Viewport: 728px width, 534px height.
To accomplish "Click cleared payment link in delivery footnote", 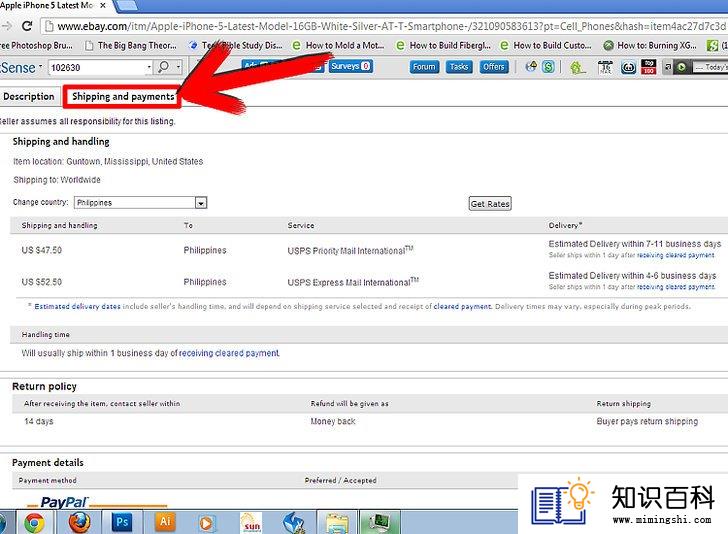I will click(x=462, y=306).
